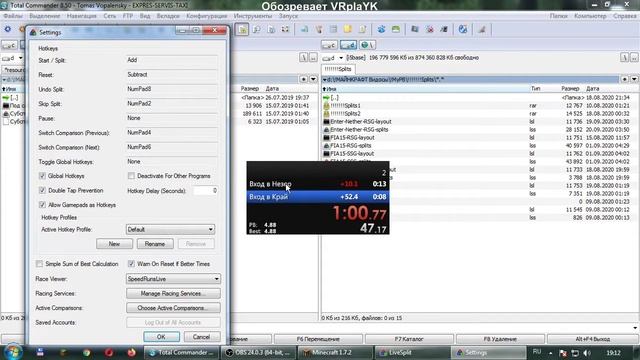Open Opera from the taskbar
640x360 pixels.
pos(109,353)
